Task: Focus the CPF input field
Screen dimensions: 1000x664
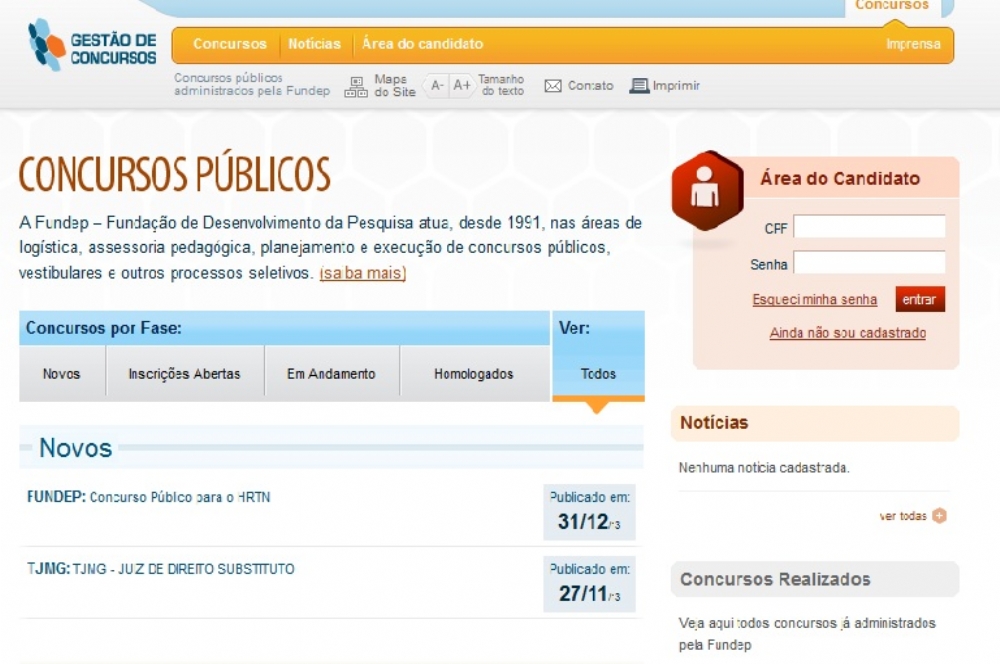Action: pos(868,227)
